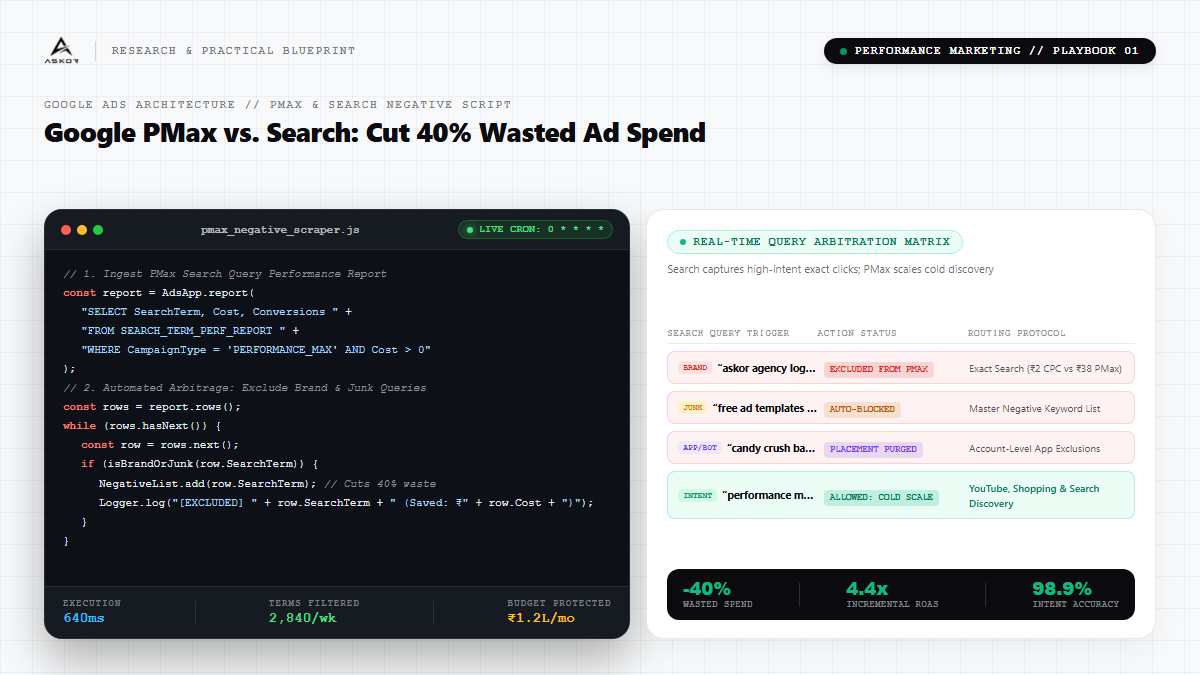Click the 98.9% intent accuracy stat
This screenshot has height=675, width=1200.
pyautogui.click(x=1075, y=594)
